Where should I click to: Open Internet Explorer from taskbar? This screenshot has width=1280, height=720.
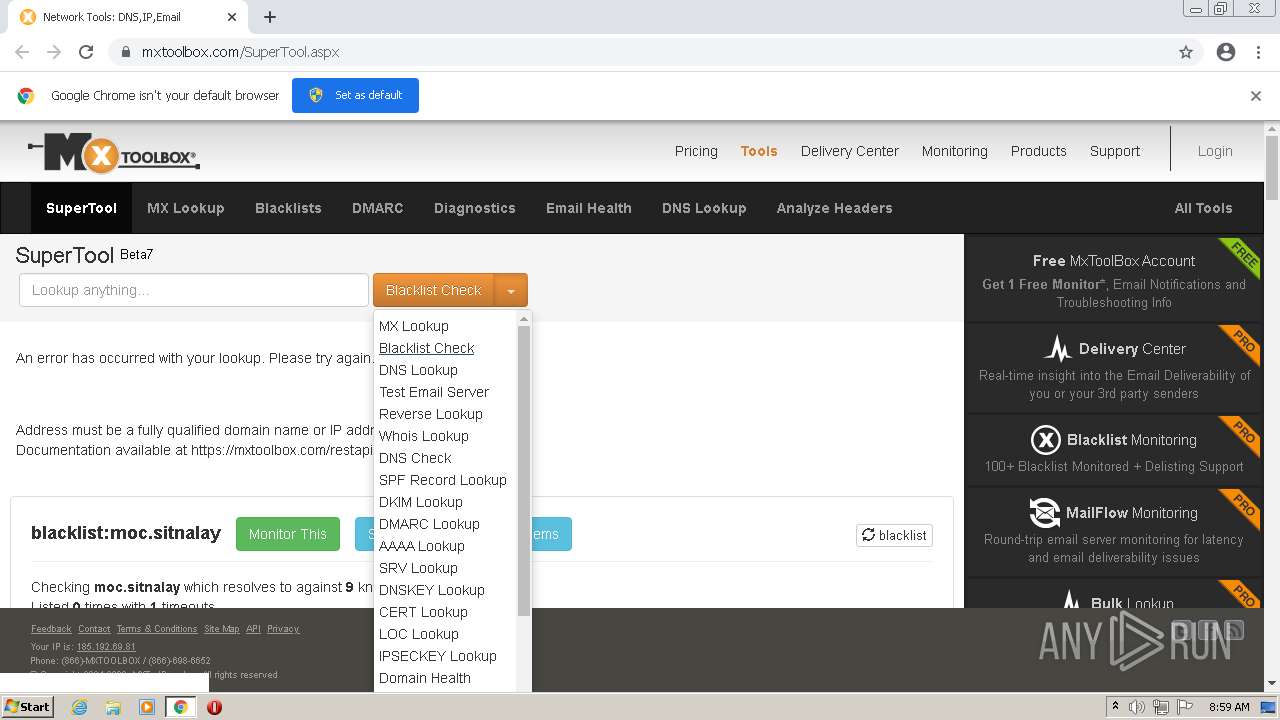(80, 707)
